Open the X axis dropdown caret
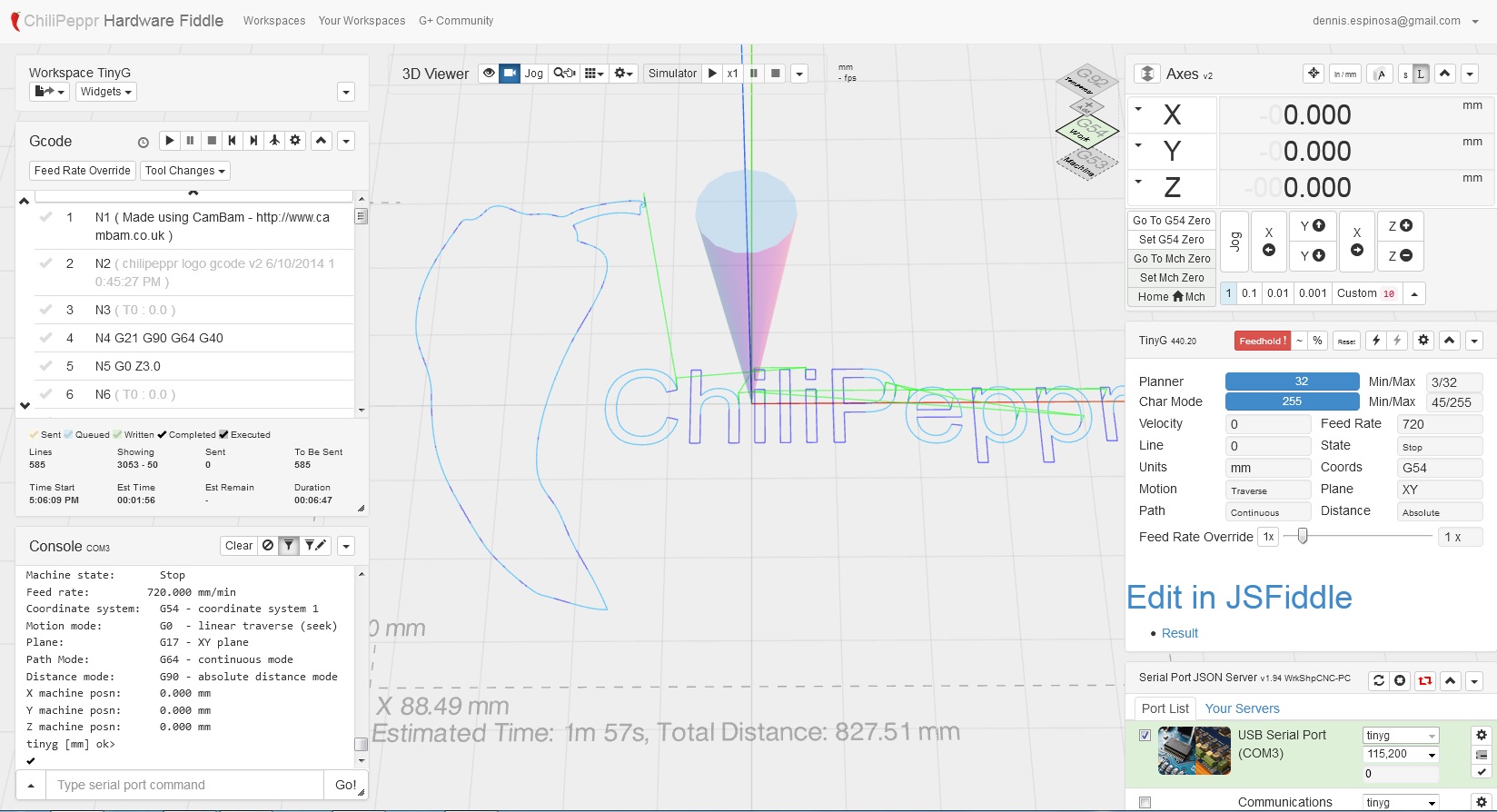 (x=1138, y=109)
